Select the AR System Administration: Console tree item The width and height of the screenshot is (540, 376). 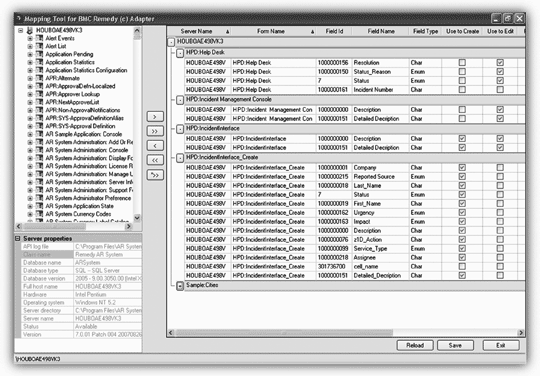pyautogui.click(x=87, y=150)
